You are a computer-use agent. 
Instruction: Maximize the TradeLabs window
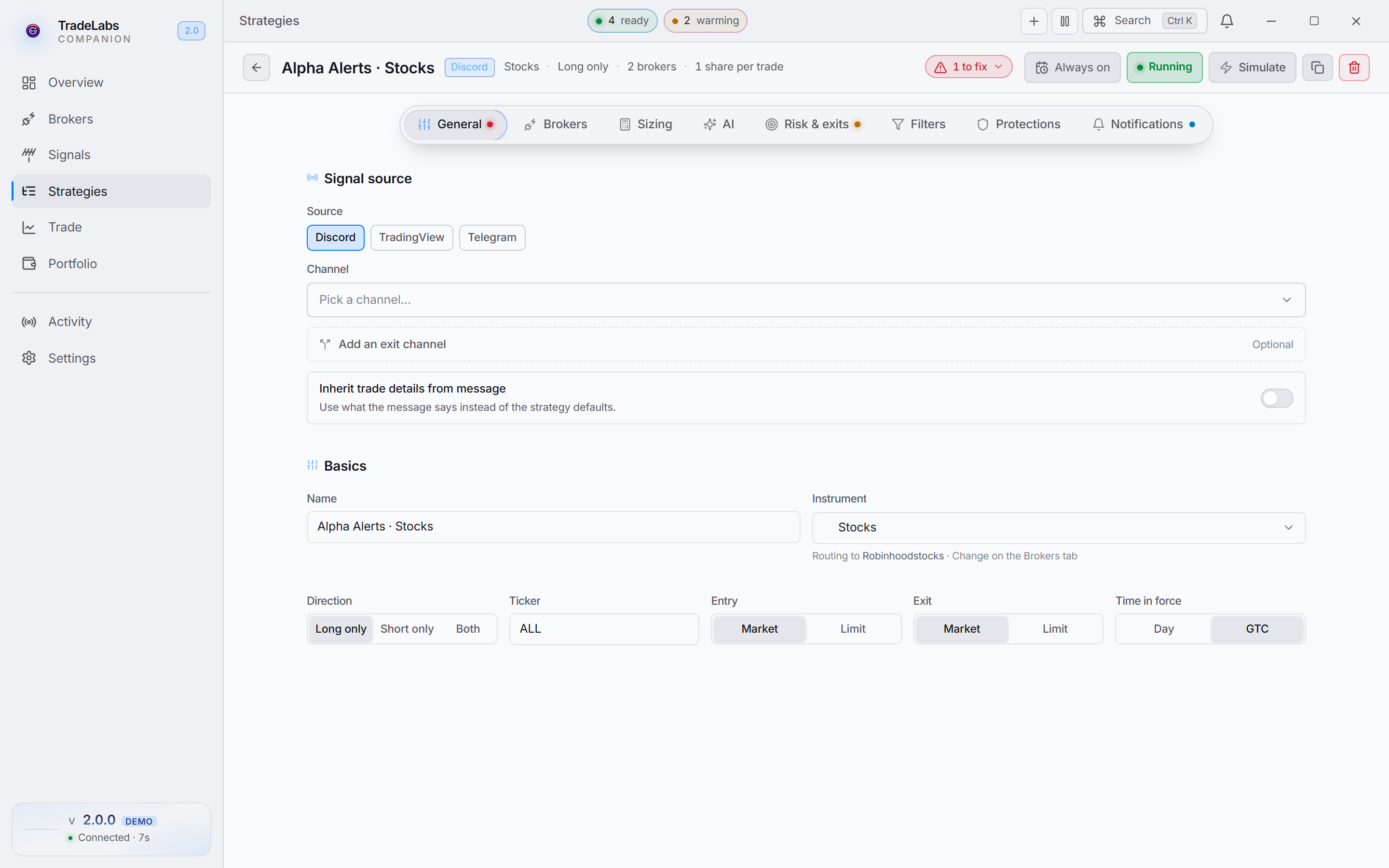[1314, 21]
